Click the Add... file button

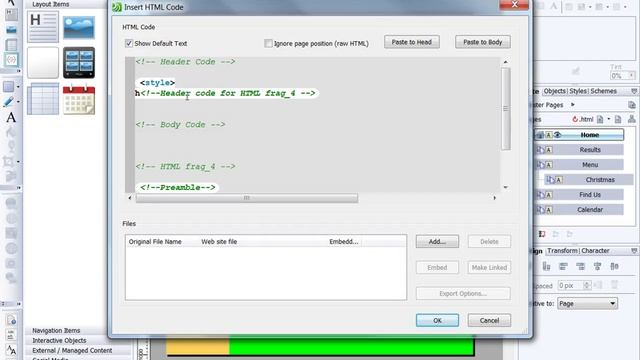coord(437,242)
